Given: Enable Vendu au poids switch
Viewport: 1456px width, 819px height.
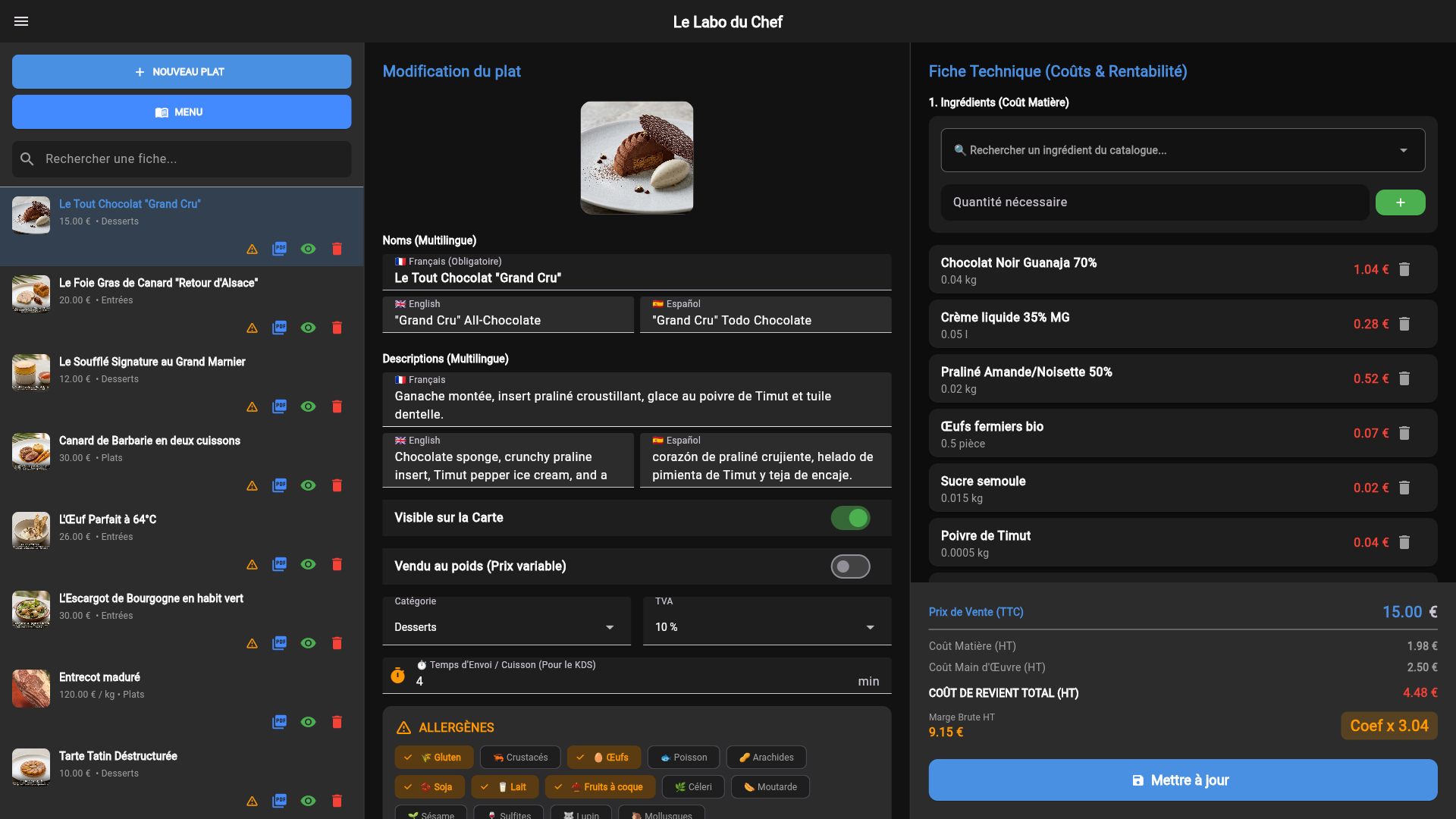Looking at the screenshot, I should [850, 566].
